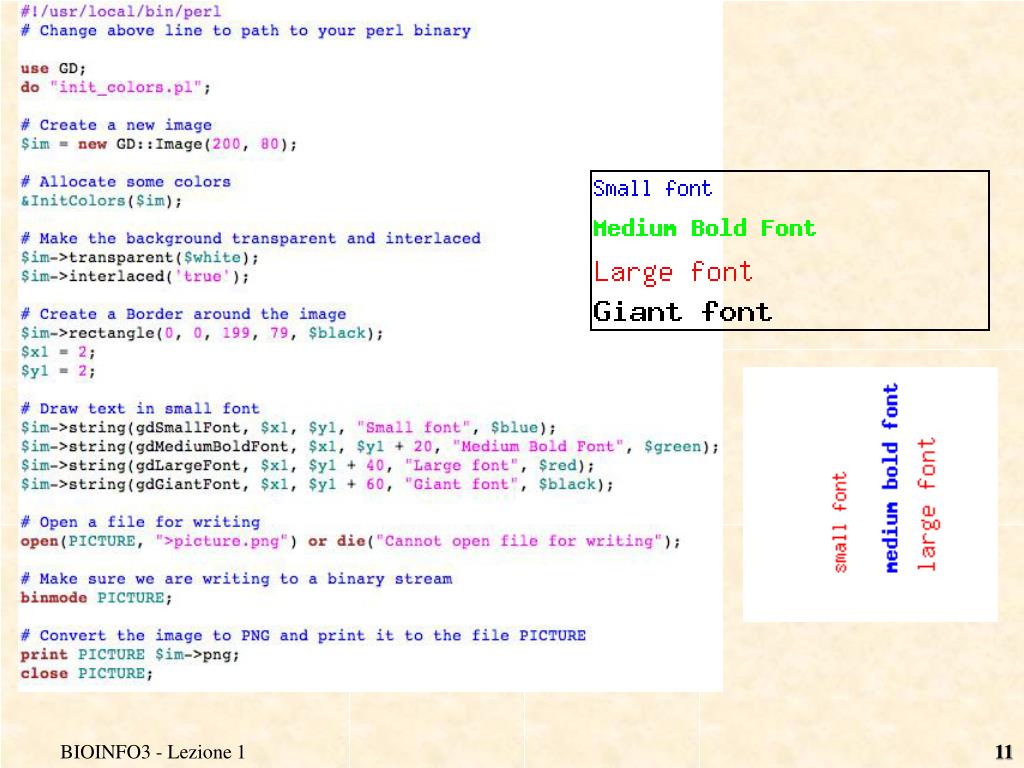
Task: Click the gdSmallFont string call line
Action: (x=289, y=428)
